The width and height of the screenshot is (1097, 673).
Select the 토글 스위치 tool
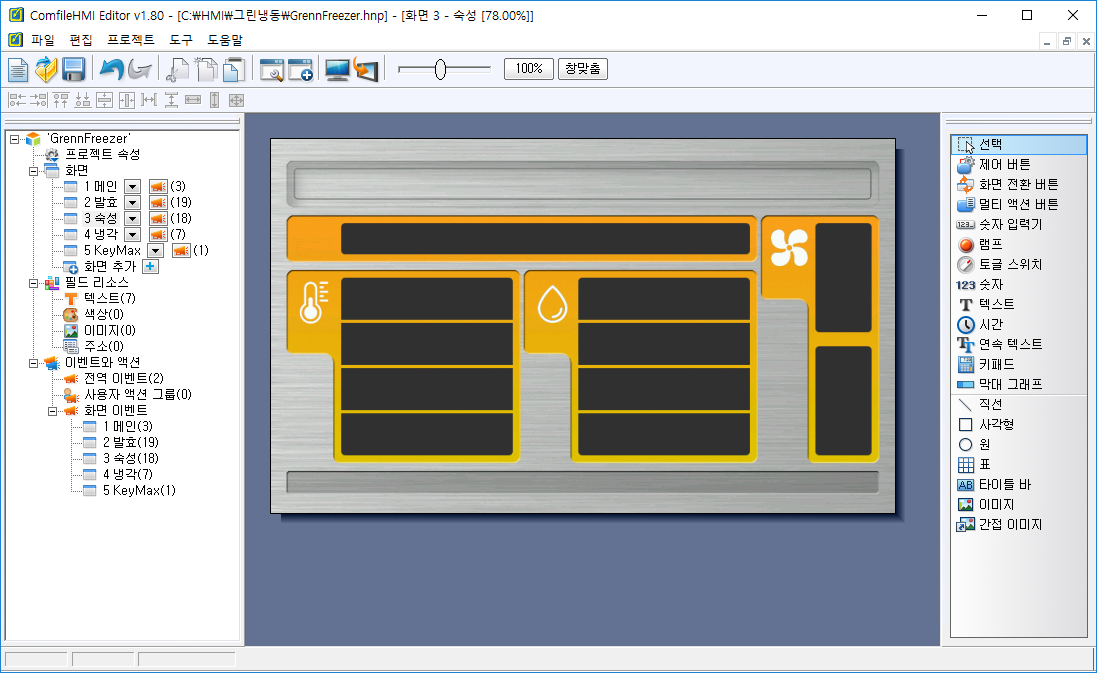[x=1010, y=264]
